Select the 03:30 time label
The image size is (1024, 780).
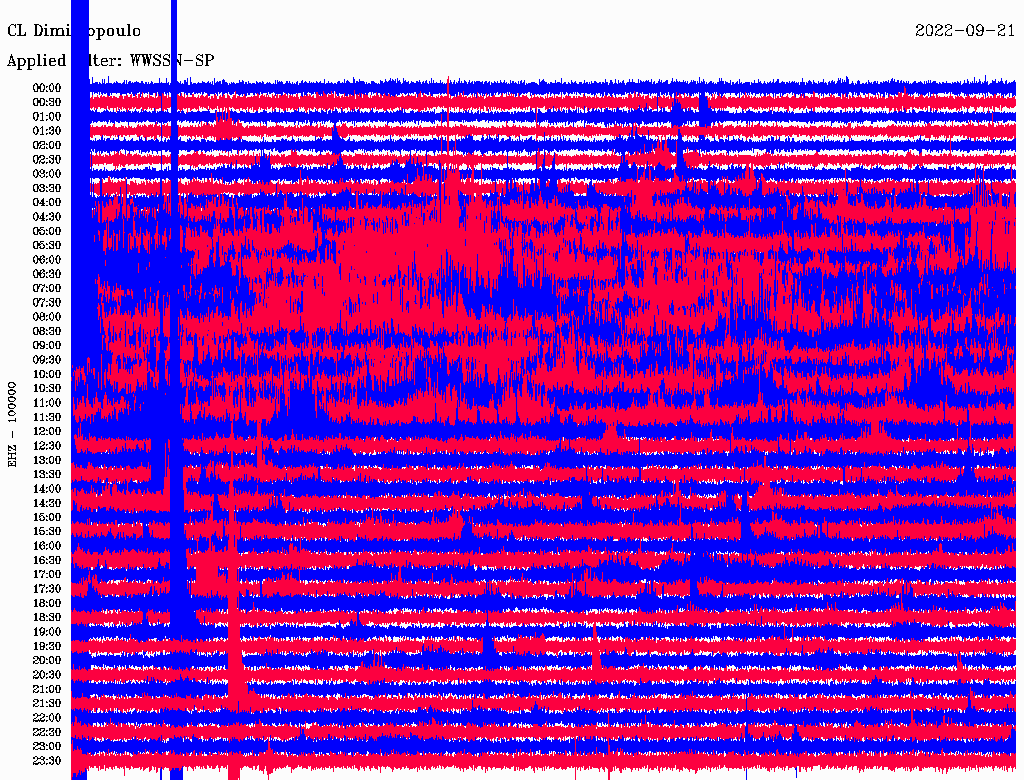[x=47, y=188]
